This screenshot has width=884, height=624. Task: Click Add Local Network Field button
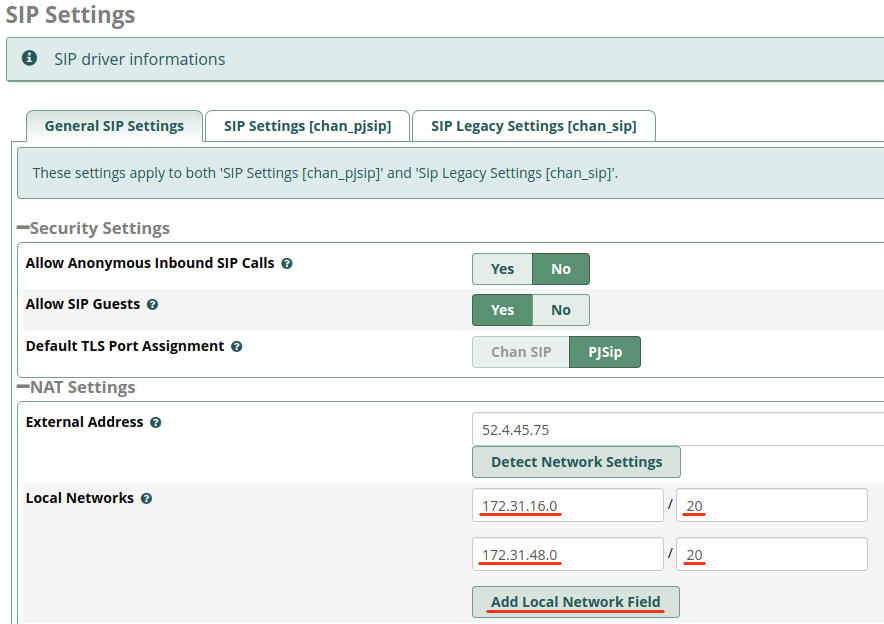575,602
